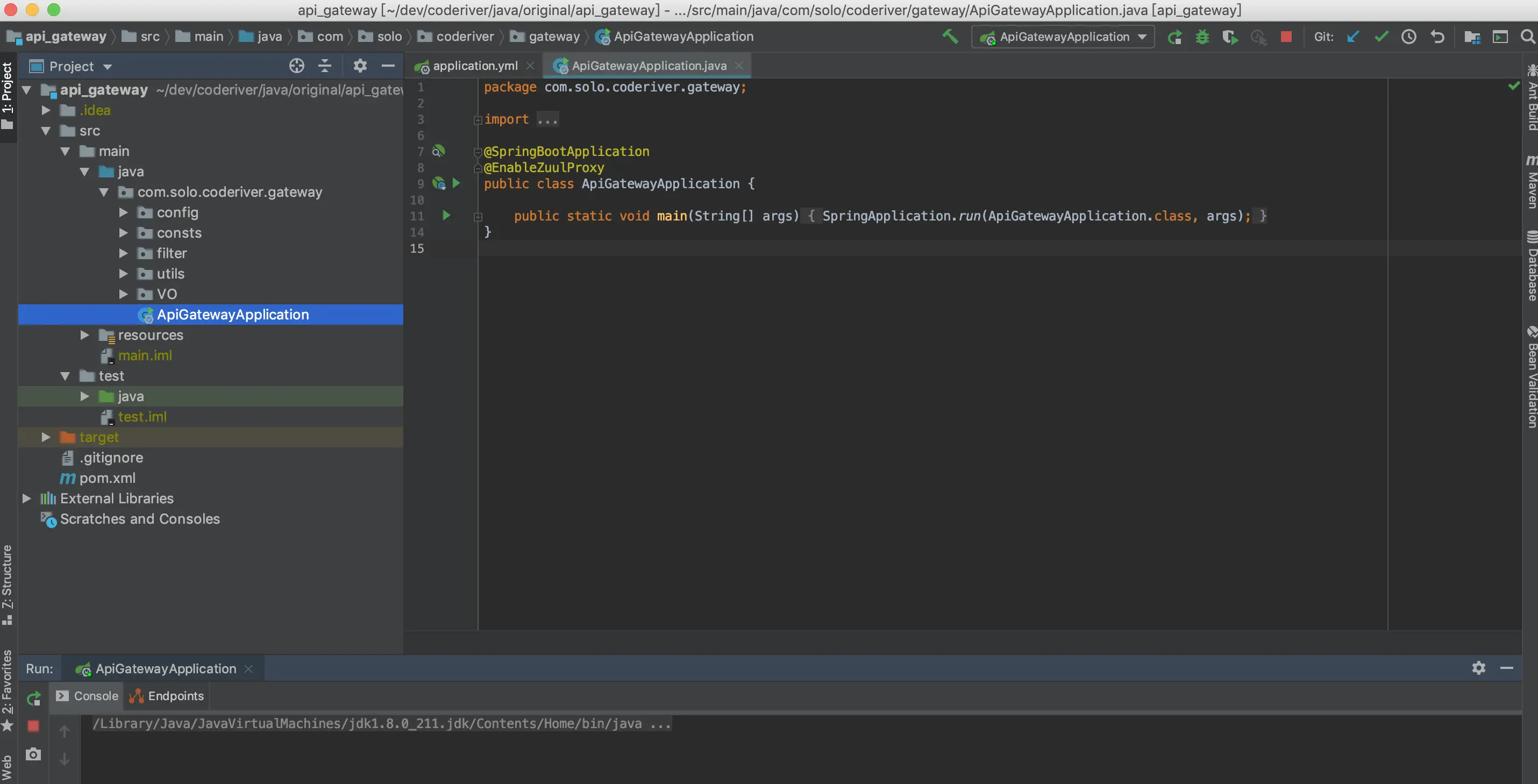
Task: Click the run gutter arrow beside main method
Action: click(446, 216)
